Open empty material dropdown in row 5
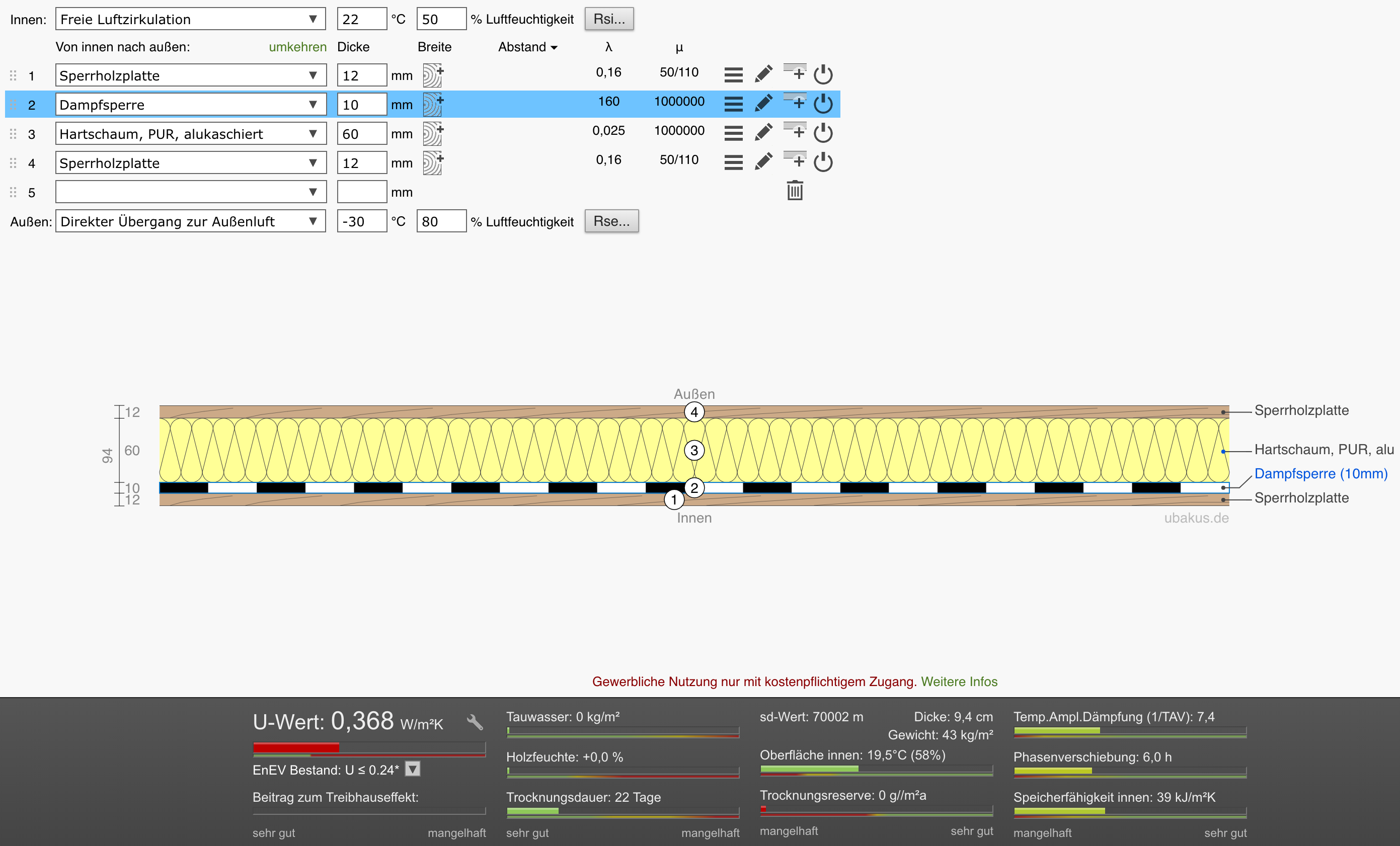Image resolution: width=1400 pixels, height=846 pixels. [x=190, y=192]
